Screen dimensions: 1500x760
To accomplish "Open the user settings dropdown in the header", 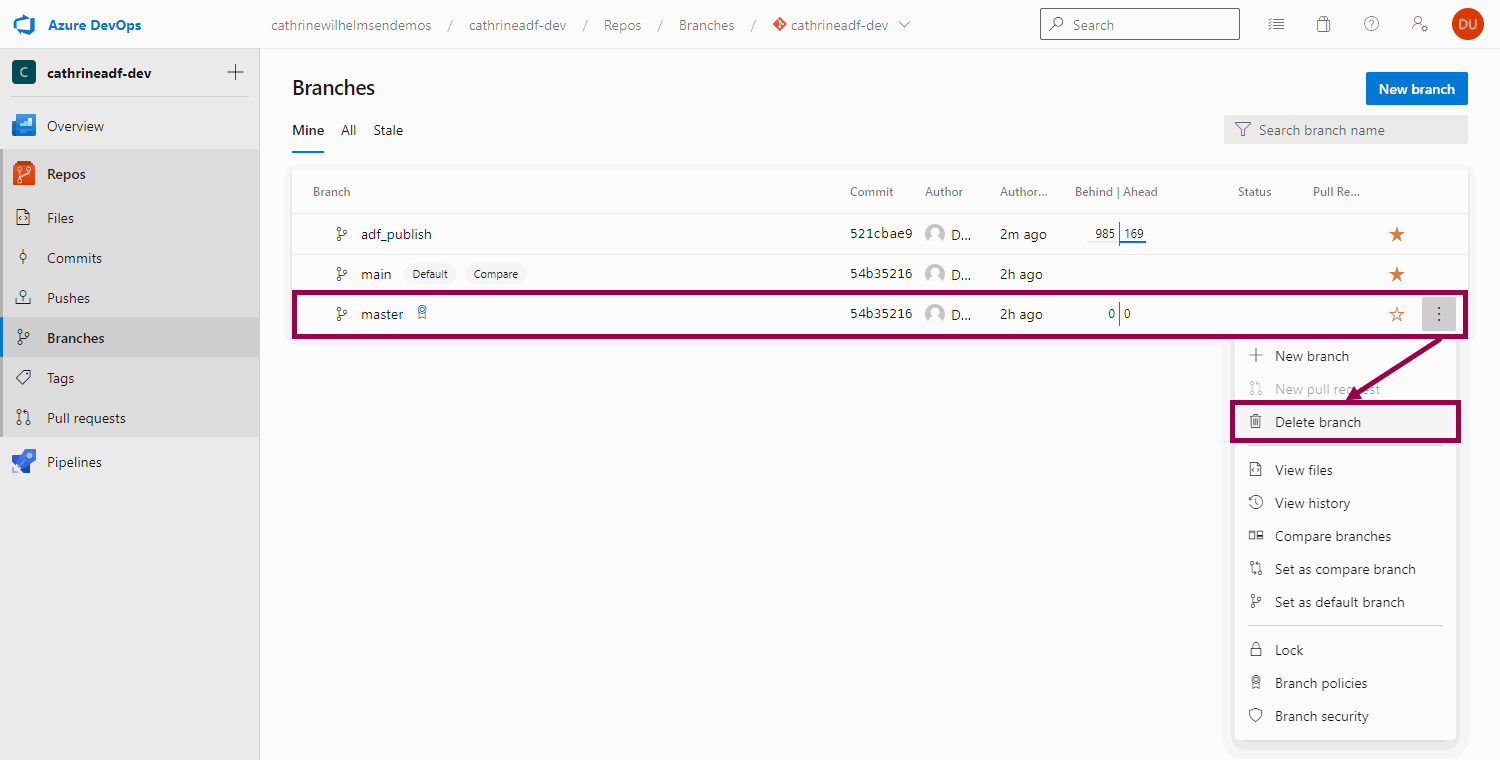I will pyautogui.click(x=1419, y=23).
